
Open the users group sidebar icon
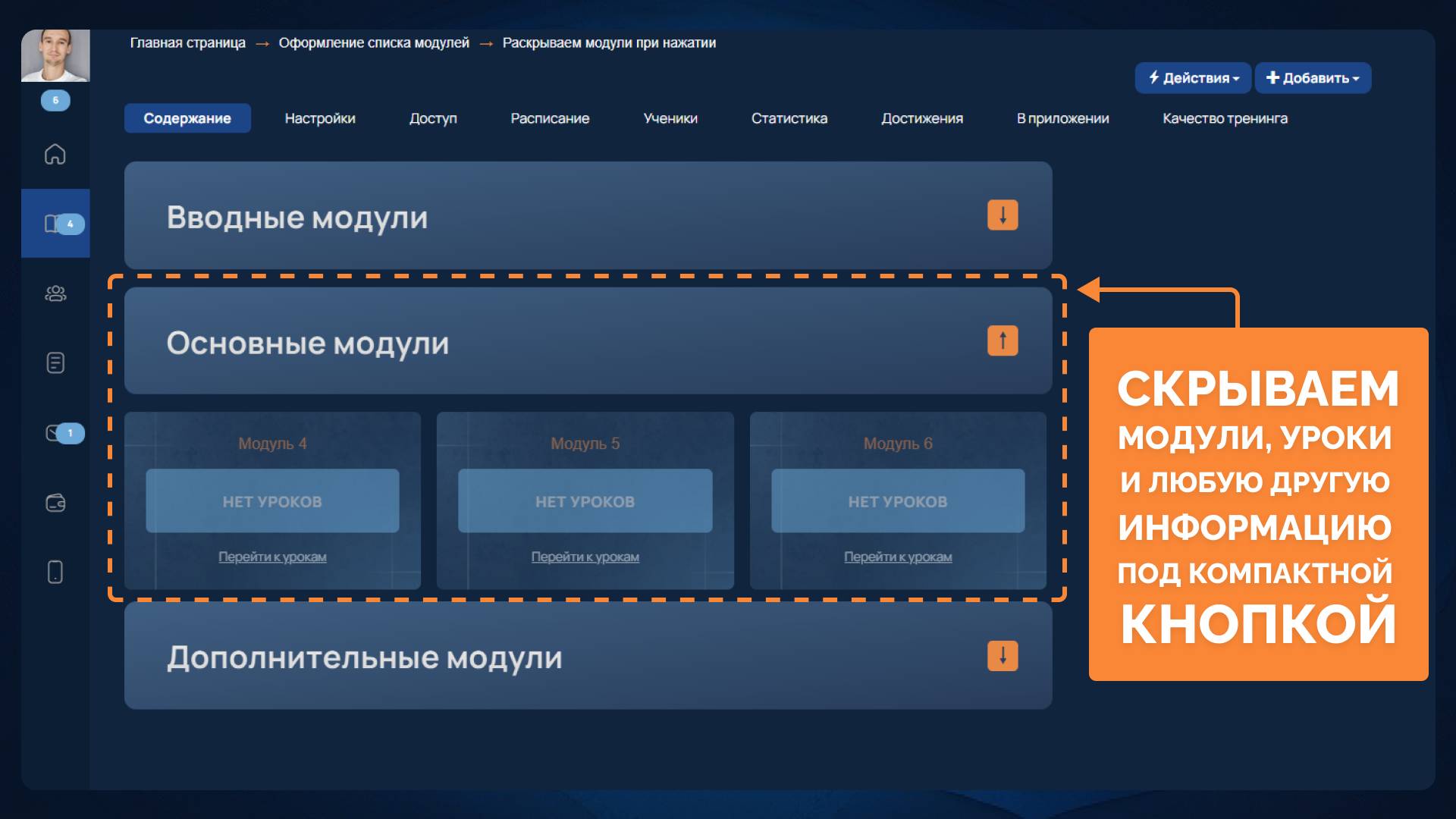tap(55, 293)
